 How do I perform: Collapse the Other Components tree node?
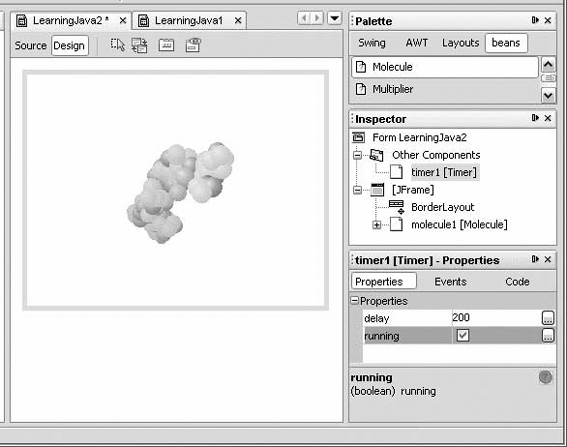click(x=357, y=155)
